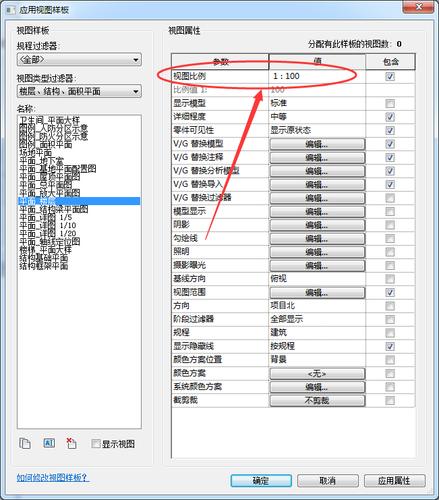Image resolution: width=439 pixels, height=500 pixels.
Task: Click the 编辑 button for V/G 替换注释
Action: coord(317,157)
